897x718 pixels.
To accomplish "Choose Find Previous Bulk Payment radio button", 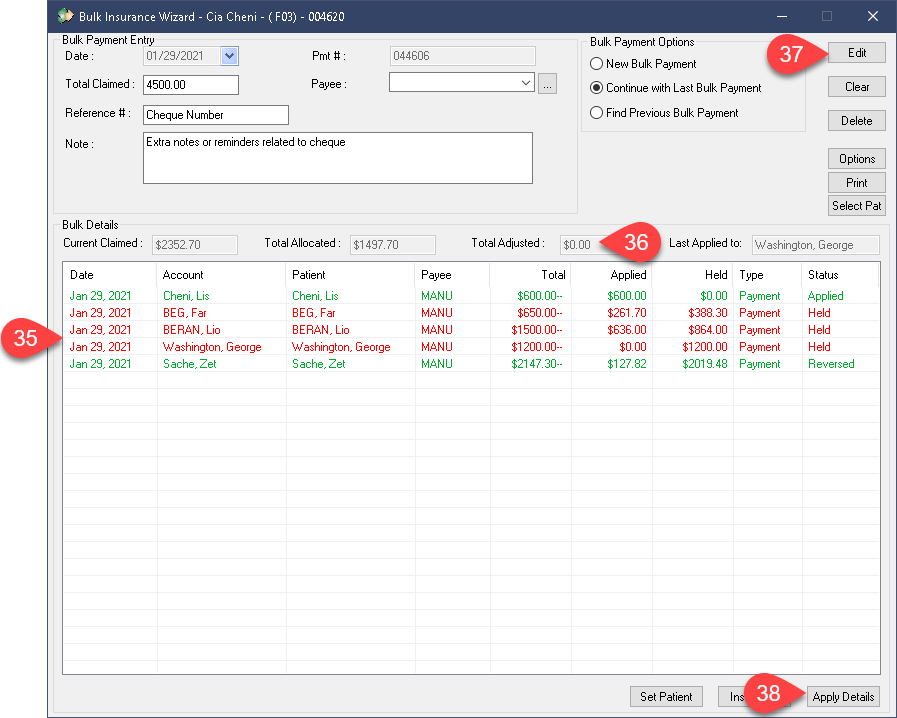I will pyautogui.click(x=596, y=113).
